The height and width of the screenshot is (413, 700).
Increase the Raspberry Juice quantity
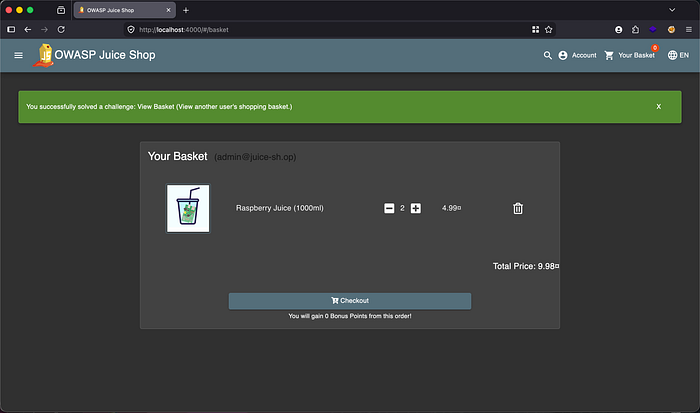point(416,208)
